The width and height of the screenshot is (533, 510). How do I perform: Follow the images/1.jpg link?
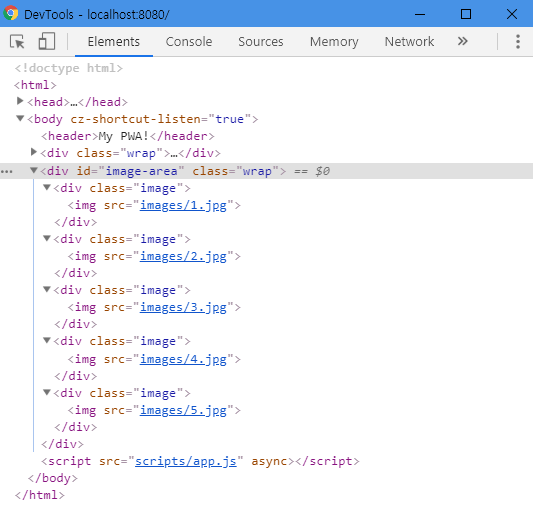pyautogui.click(x=183, y=205)
